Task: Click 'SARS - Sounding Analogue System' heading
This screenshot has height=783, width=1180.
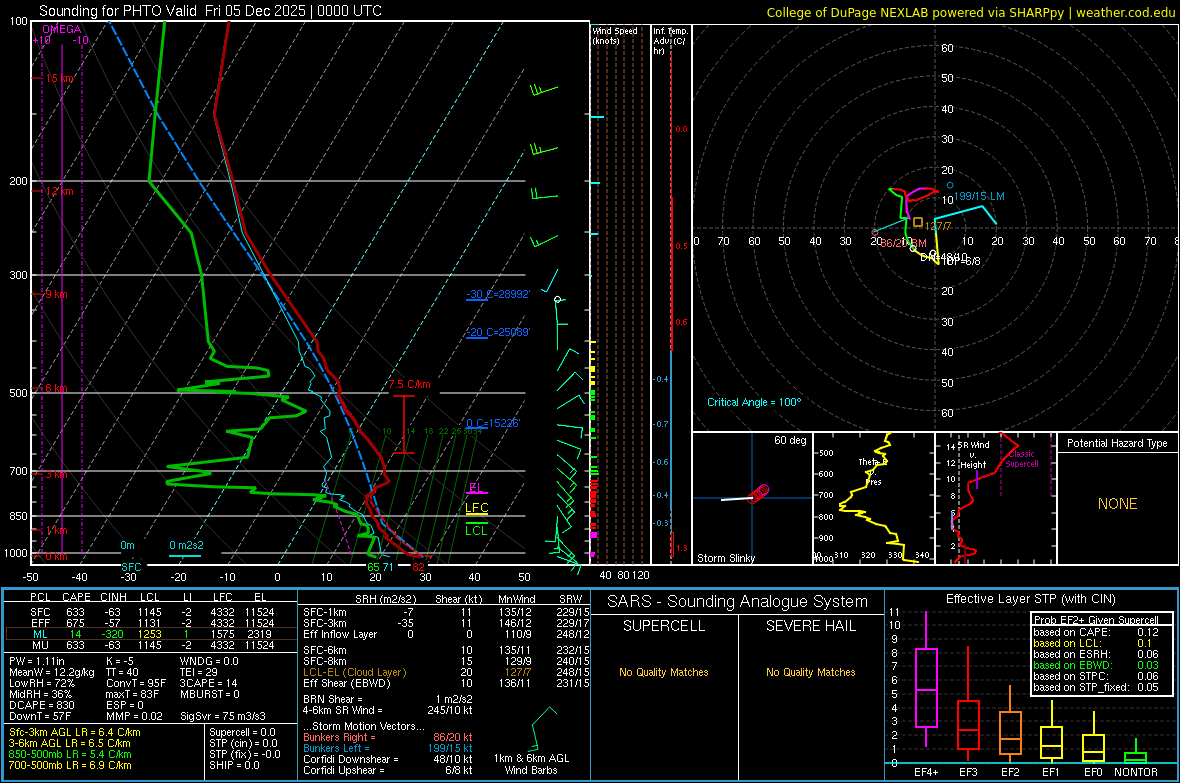Action: (738, 602)
